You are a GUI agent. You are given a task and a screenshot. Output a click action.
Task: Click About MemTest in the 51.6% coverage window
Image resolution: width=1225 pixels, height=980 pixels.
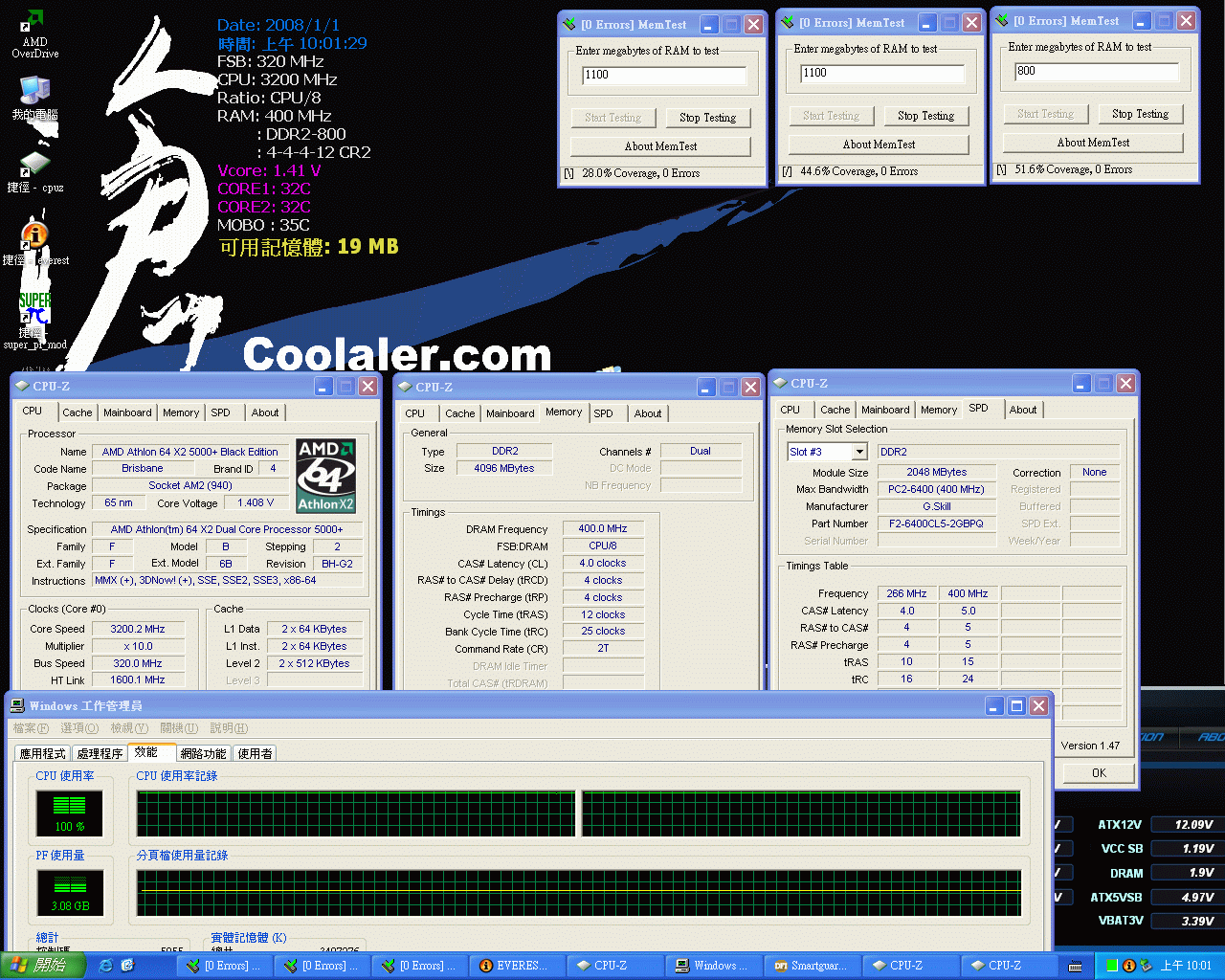click(1093, 143)
